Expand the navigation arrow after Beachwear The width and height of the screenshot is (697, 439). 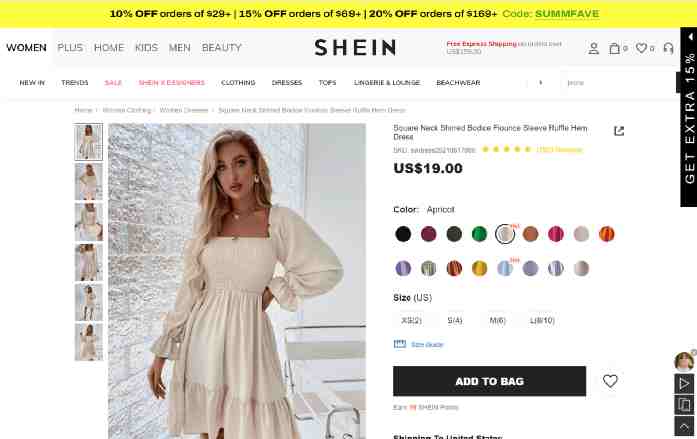pos(541,83)
